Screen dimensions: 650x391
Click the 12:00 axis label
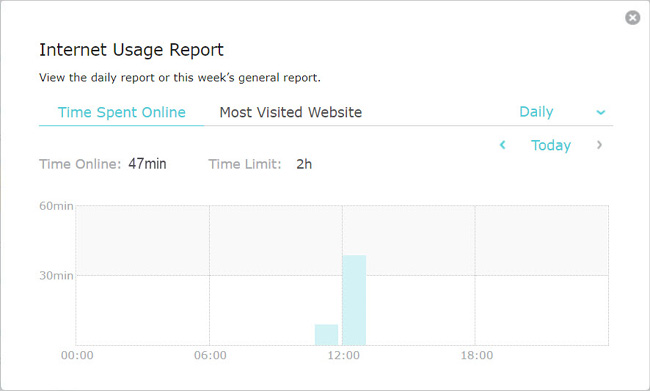pos(344,355)
